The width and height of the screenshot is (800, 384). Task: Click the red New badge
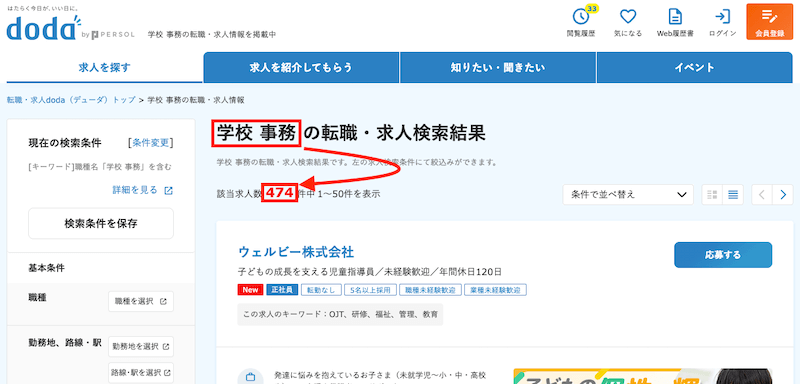(251, 290)
